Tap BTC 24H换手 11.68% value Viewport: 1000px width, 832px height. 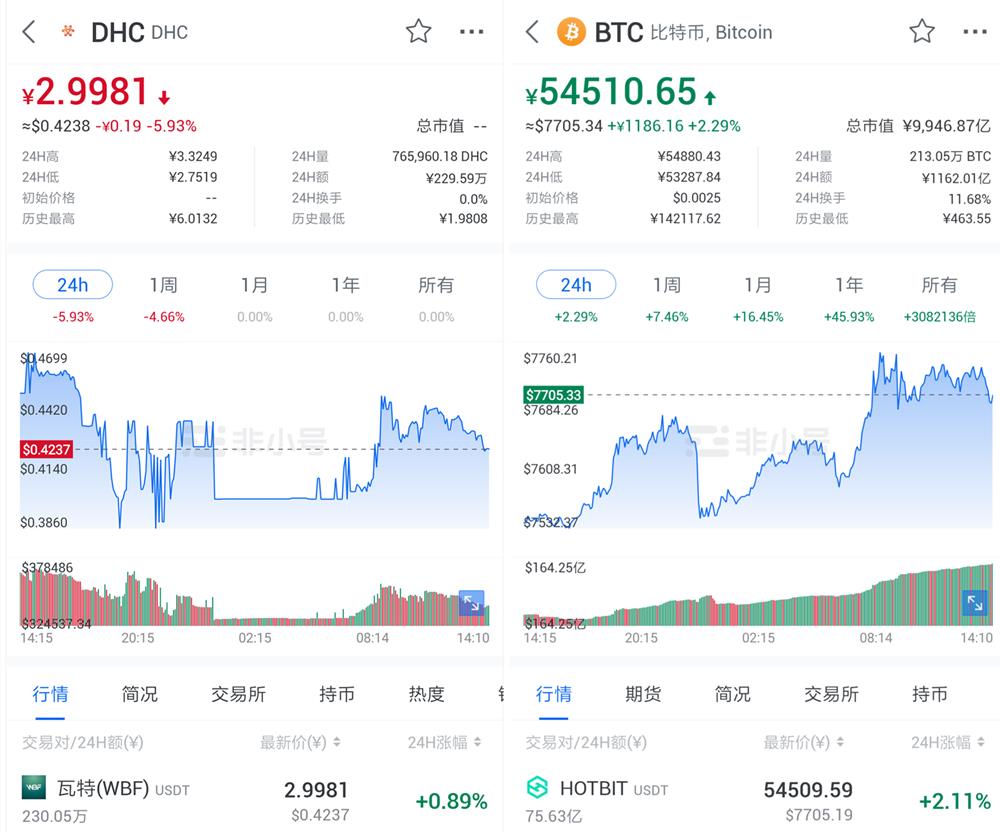click(969, 199)
